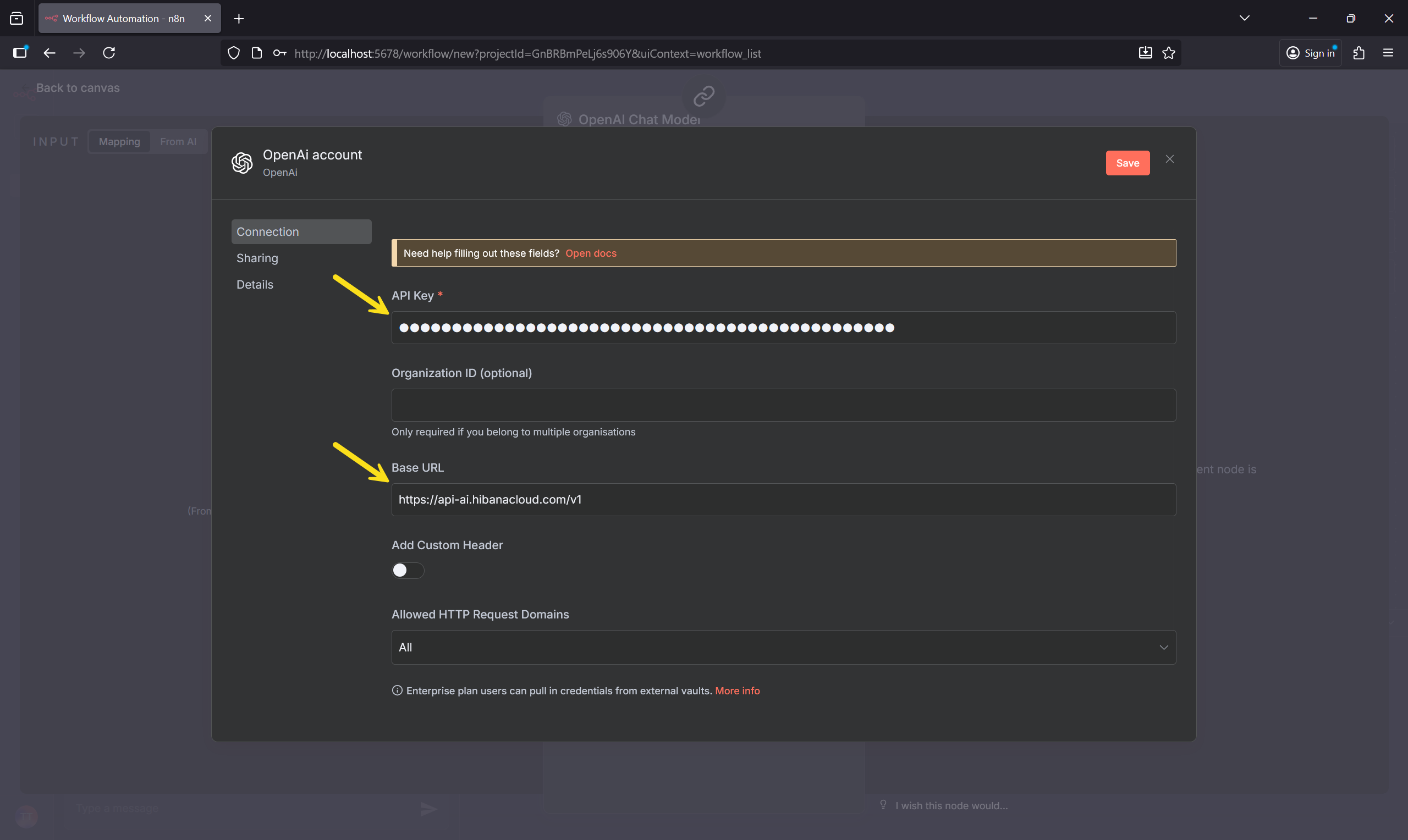Click the Sign in account button

pos(1310,53)
